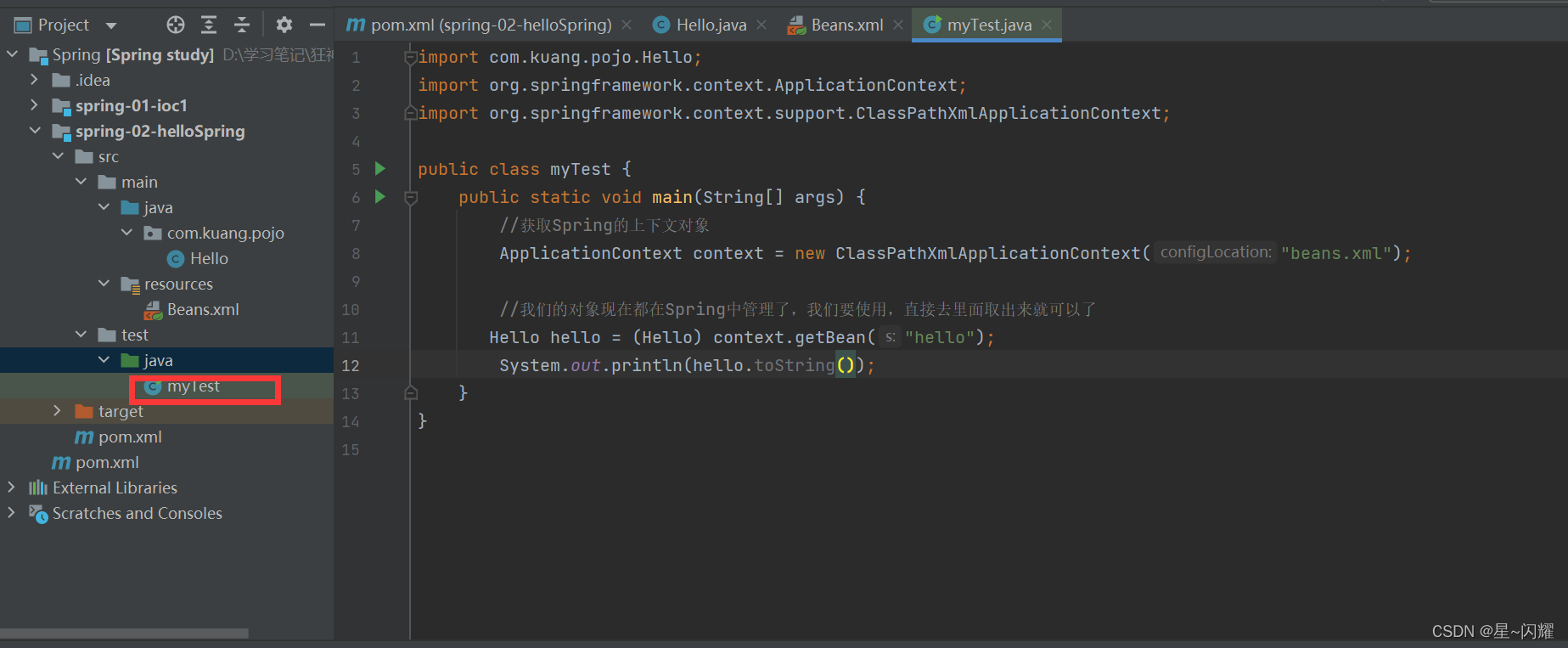The image size is (1568, 648).
Task: Click the Project panel horizontal scrollbar
Action: pos(125,633)
